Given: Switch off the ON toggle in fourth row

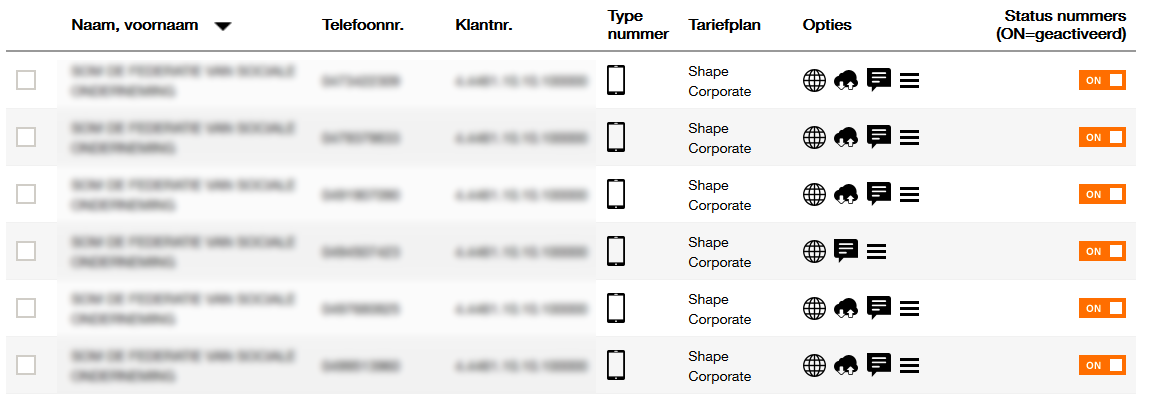Looking at the screenshot, I should (1102, 251).
